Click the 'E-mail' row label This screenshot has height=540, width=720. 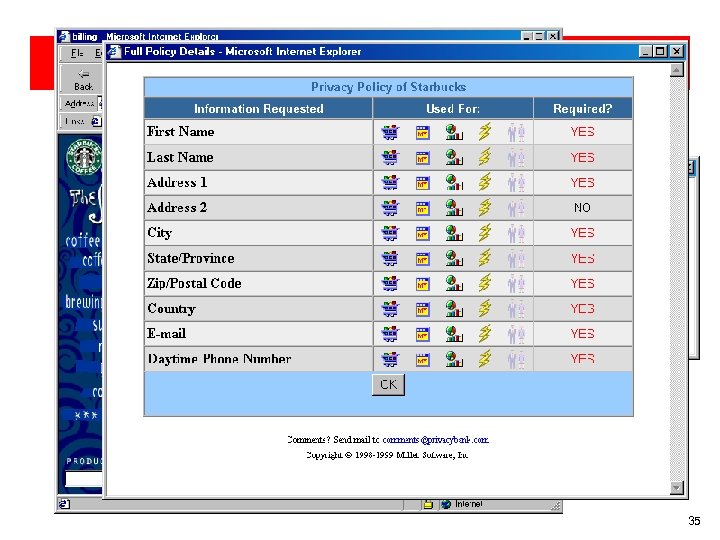pos(166,334)
